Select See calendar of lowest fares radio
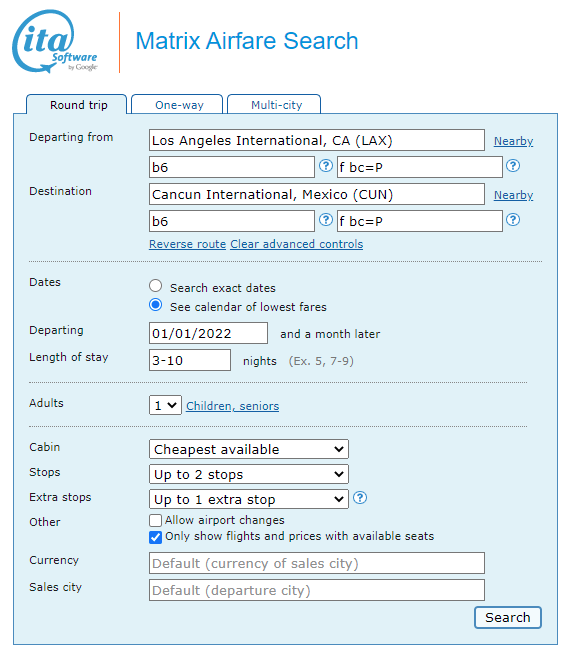The image size is (570, 669). pos(155,305)
